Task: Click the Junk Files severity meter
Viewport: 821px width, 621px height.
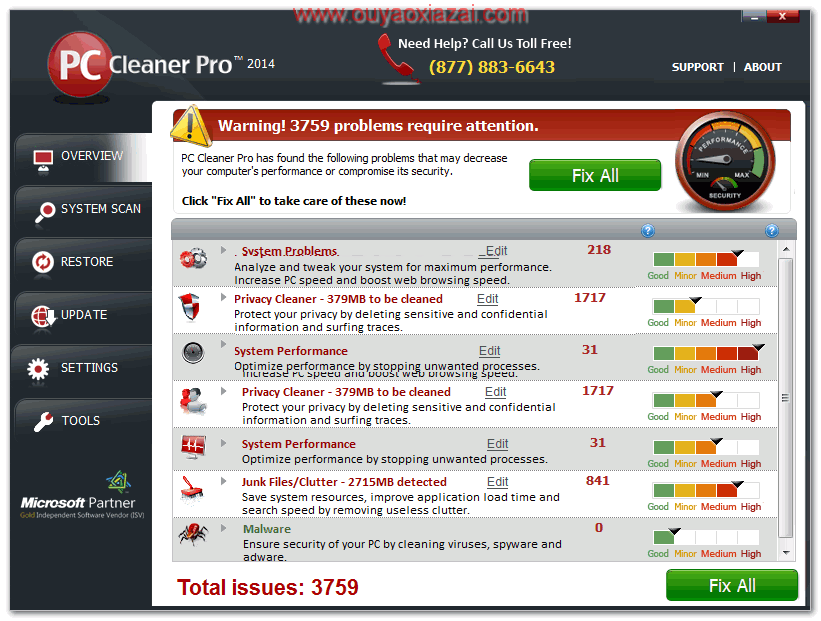Action: pos(706,490)
